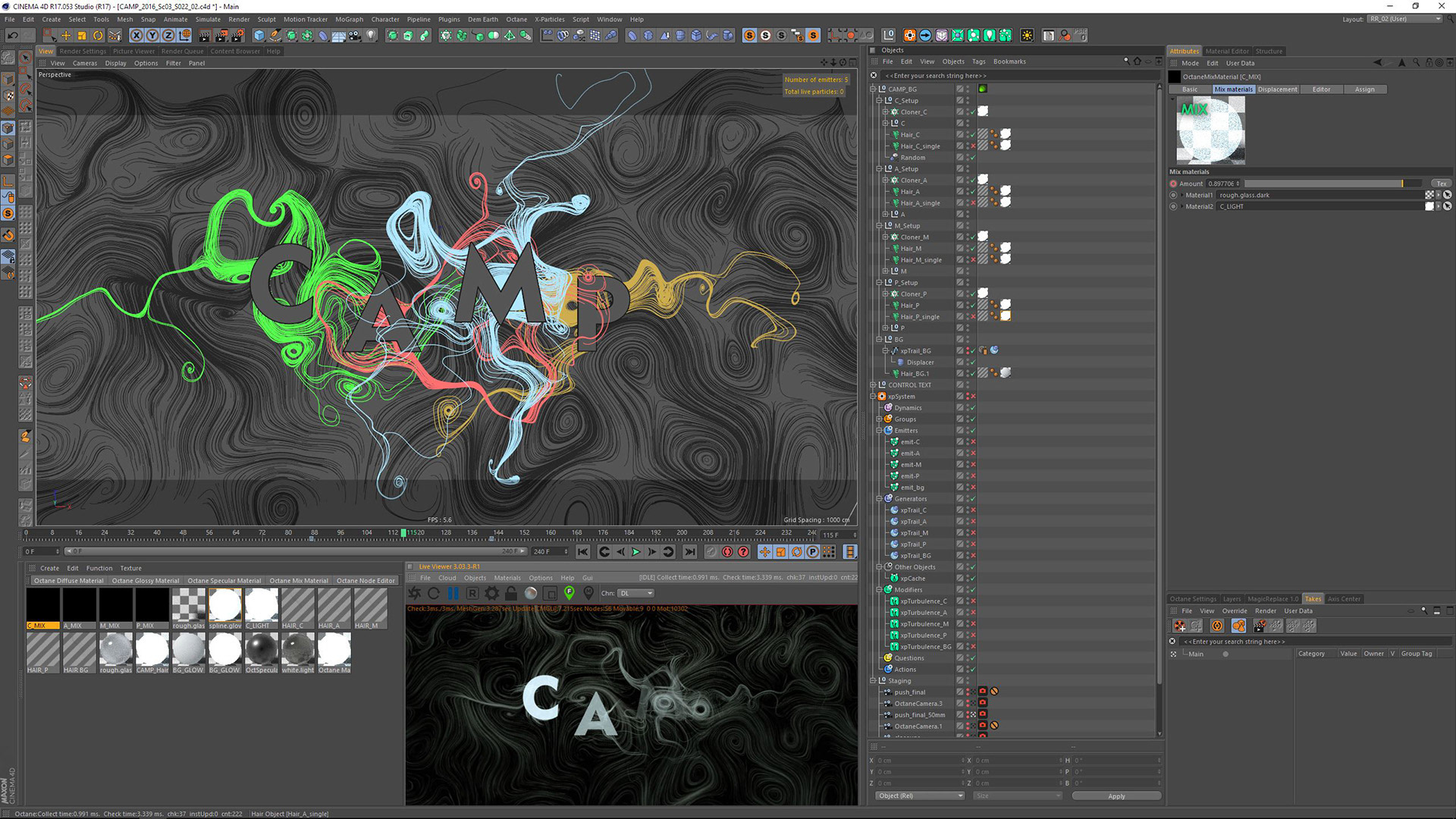This screenshot has width=1456, height=819.
Task: Open Edit Render Settings clapperboard icon
Action: point(237,36)
